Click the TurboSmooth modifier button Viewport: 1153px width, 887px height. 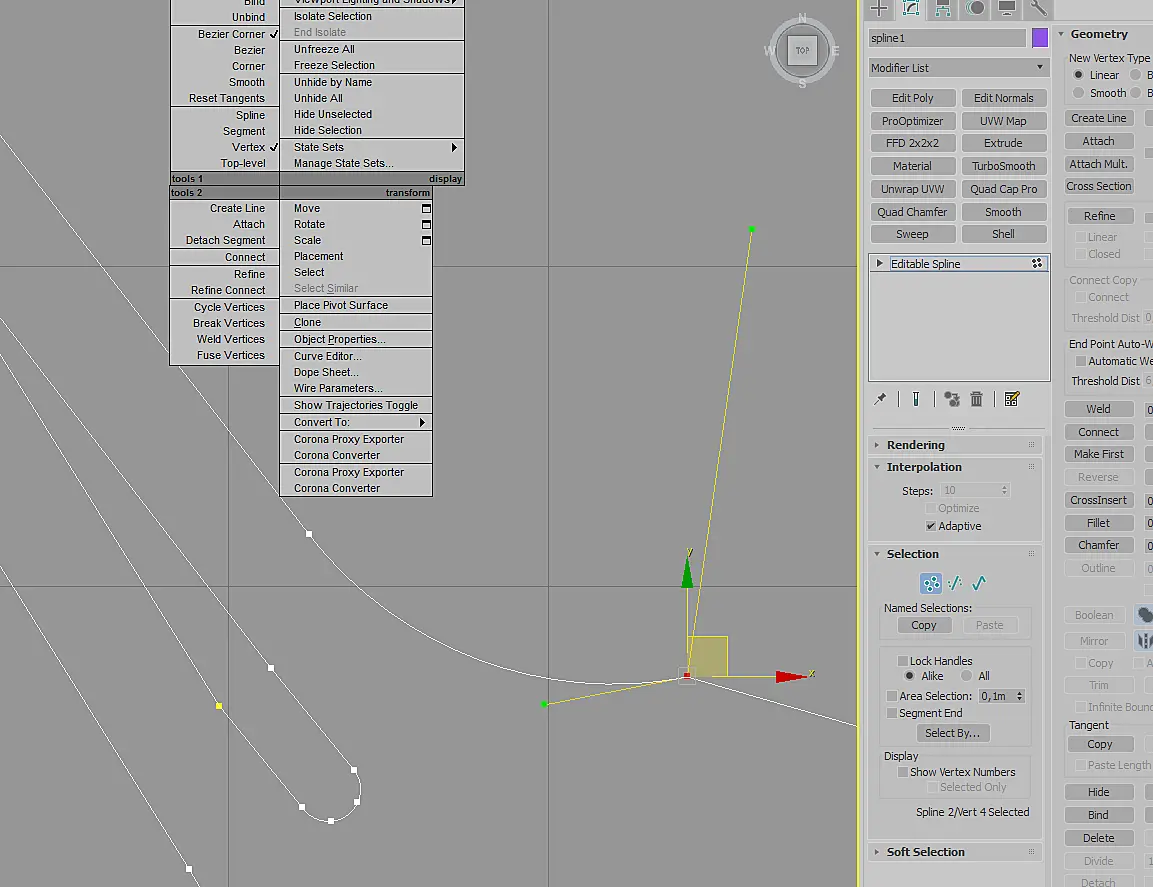coord(1004,166)
